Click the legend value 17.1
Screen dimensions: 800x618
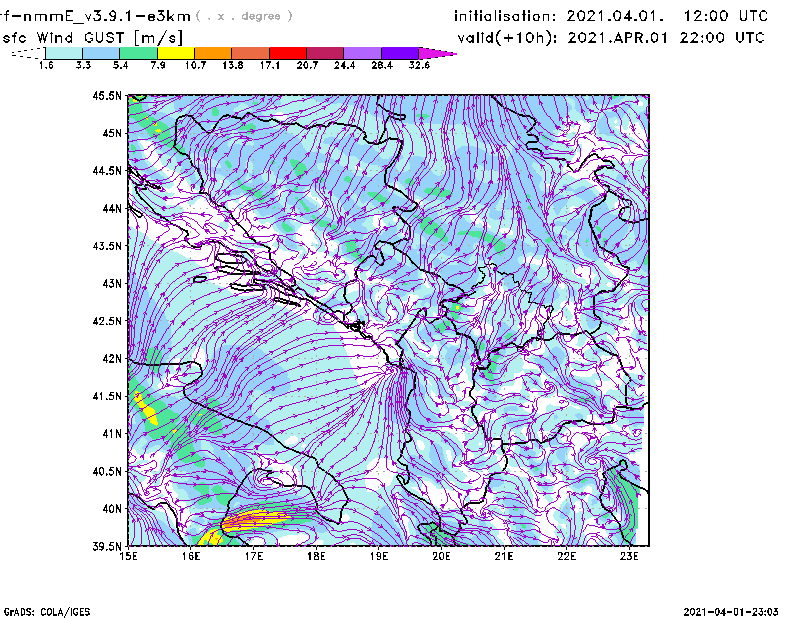pyautogui.click(x=270, y=65)
